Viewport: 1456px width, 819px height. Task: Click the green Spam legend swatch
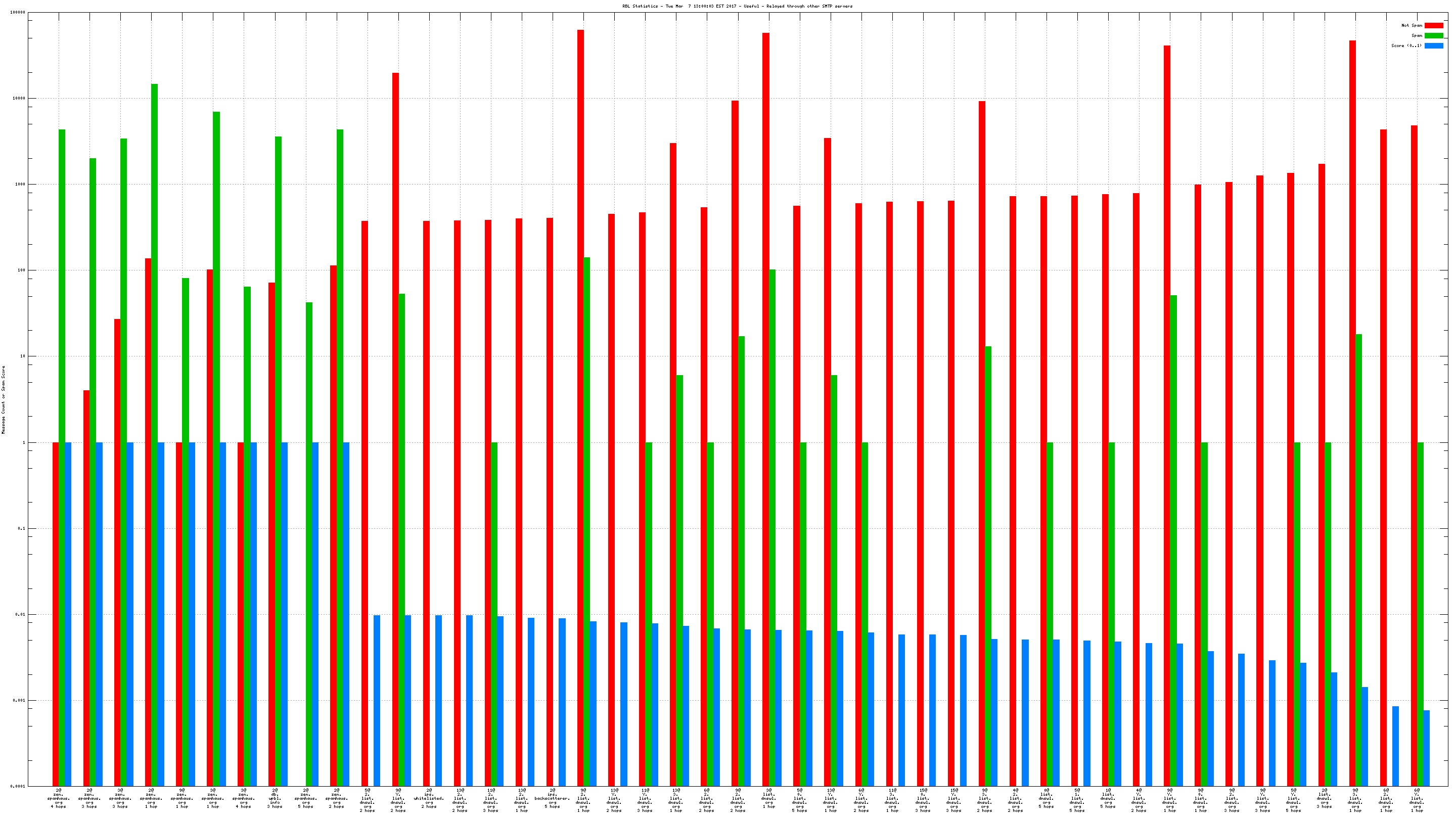[x=1433, y=35]
